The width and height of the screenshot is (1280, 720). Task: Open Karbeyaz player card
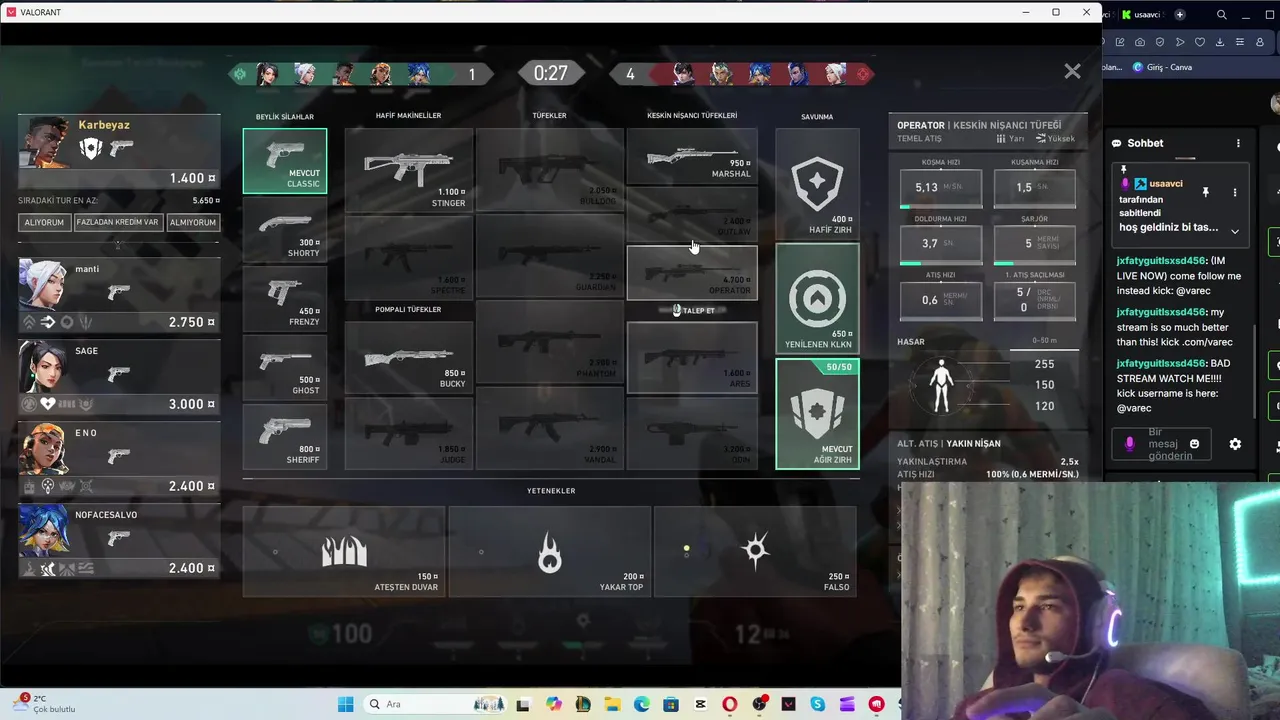click(119, 152)
